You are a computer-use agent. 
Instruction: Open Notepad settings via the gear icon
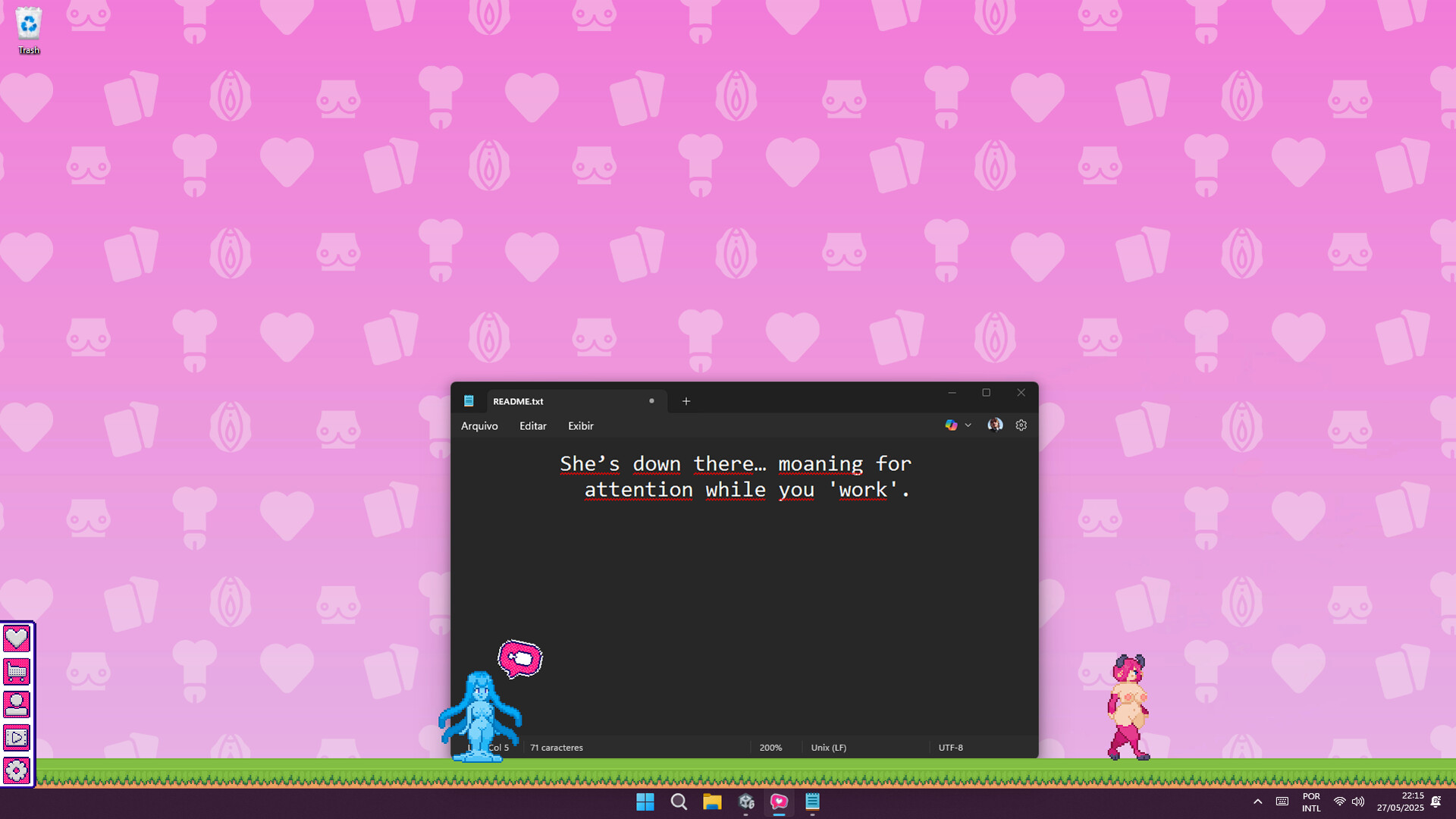[x=1021, y=425]
